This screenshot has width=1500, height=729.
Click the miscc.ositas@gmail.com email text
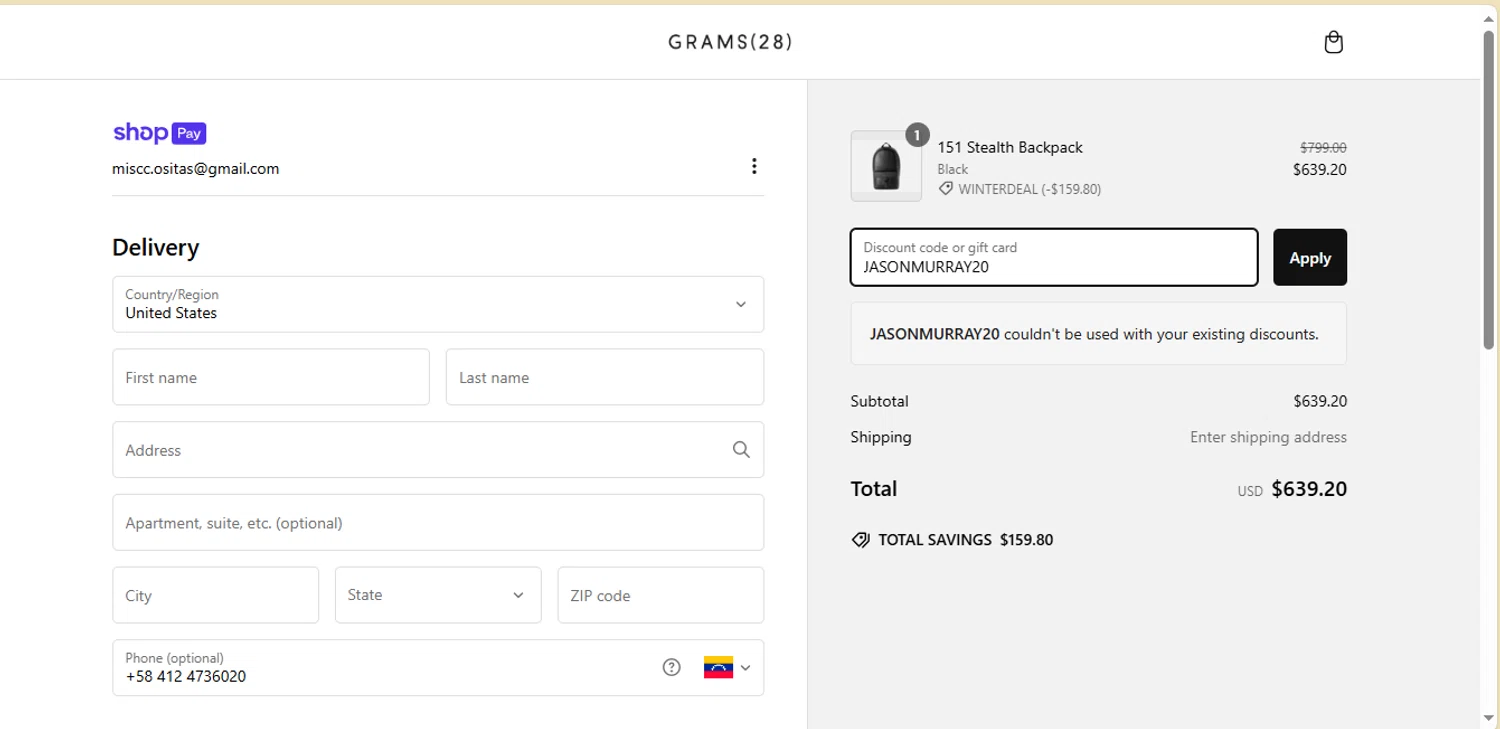(x=196, y=169)
